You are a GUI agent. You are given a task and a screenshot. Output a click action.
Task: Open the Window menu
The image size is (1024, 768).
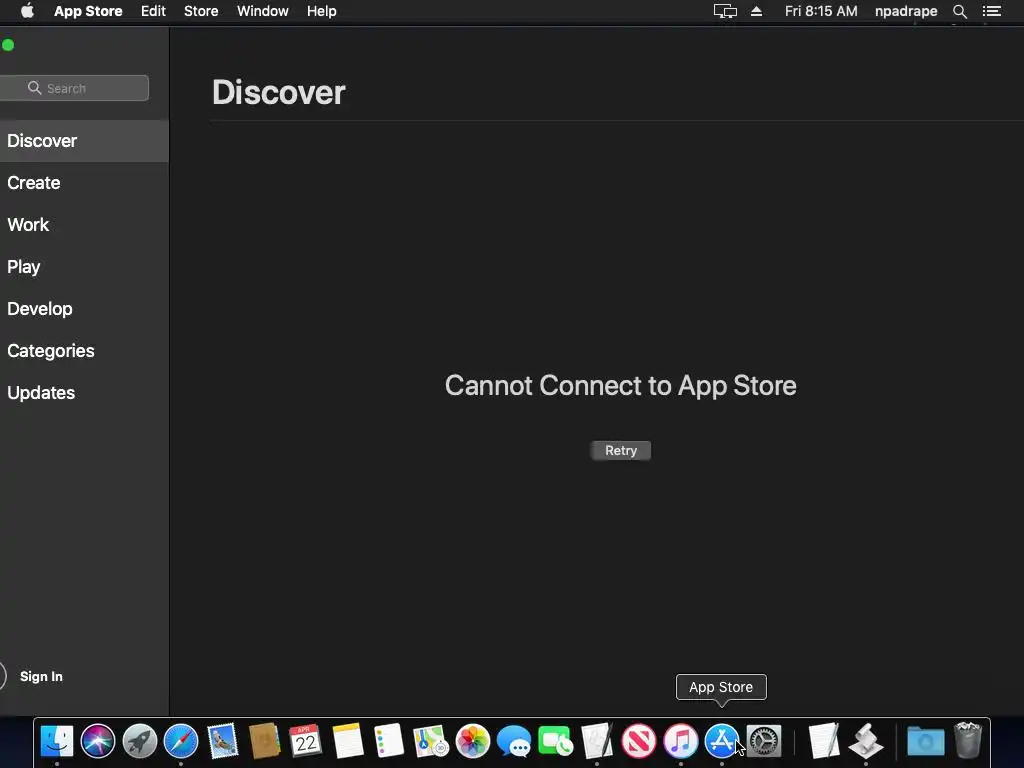point(263,11)
